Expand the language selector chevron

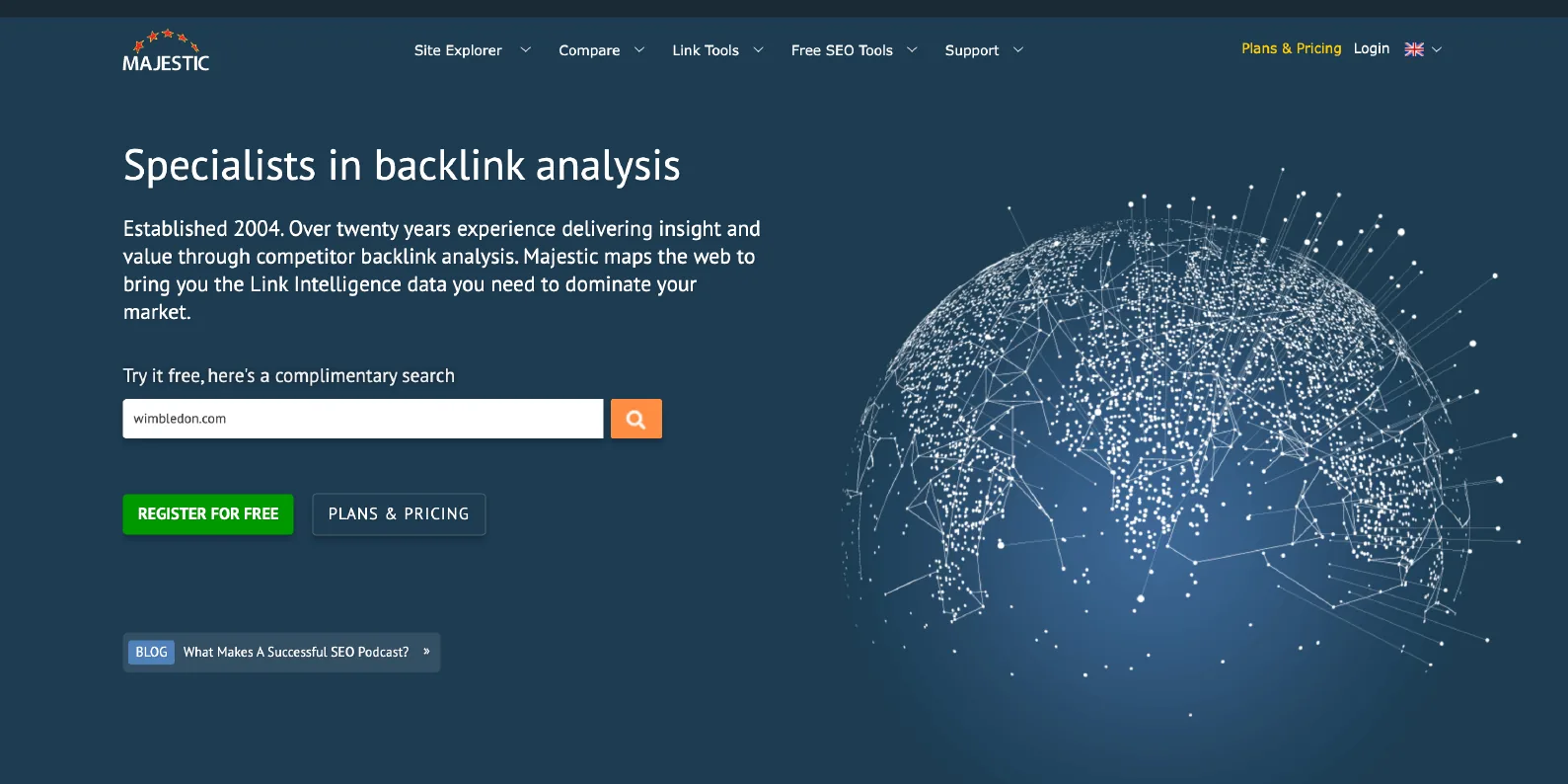[x=1437, y=49]
